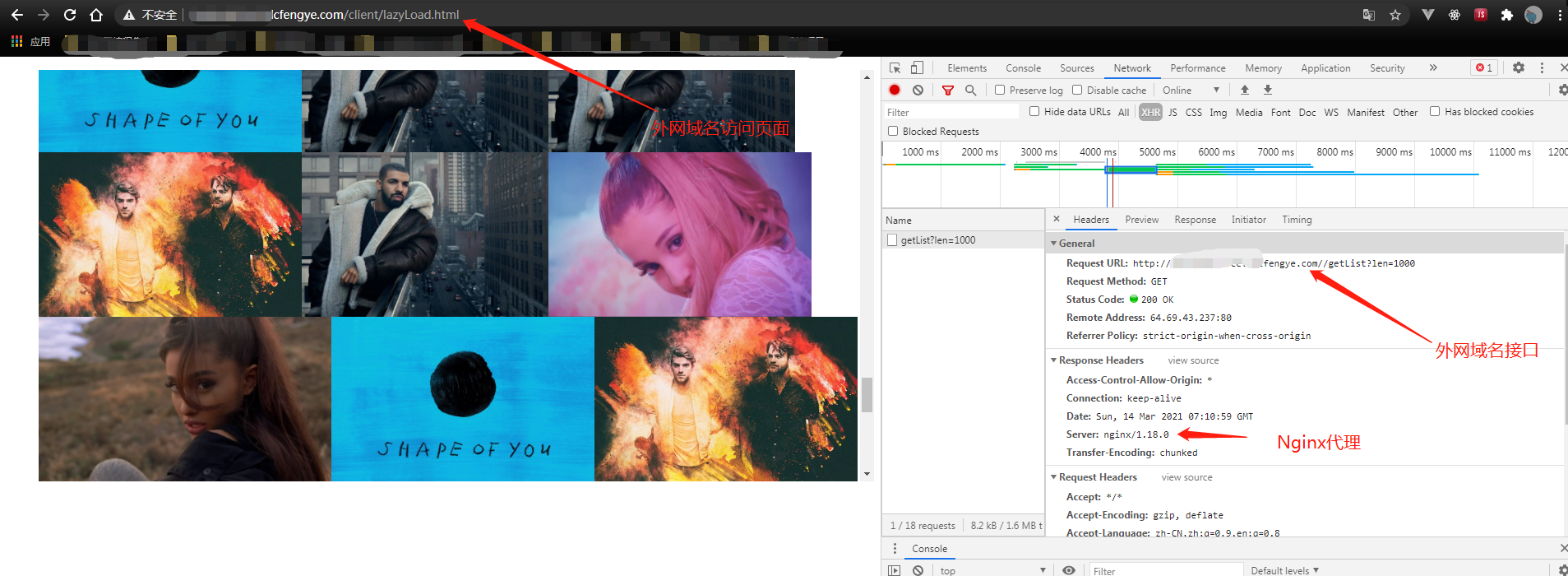
Task: Clear the network log
Action: (918, 90)
